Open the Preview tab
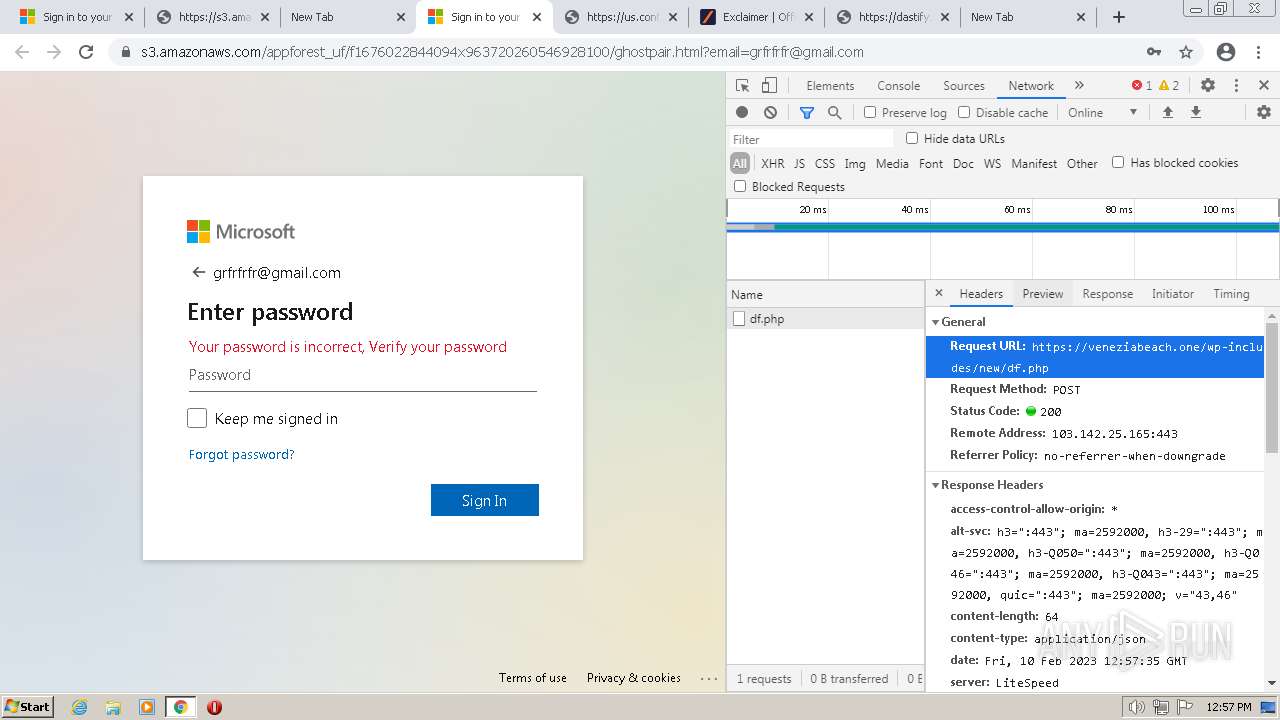 tap(1042, 294)
